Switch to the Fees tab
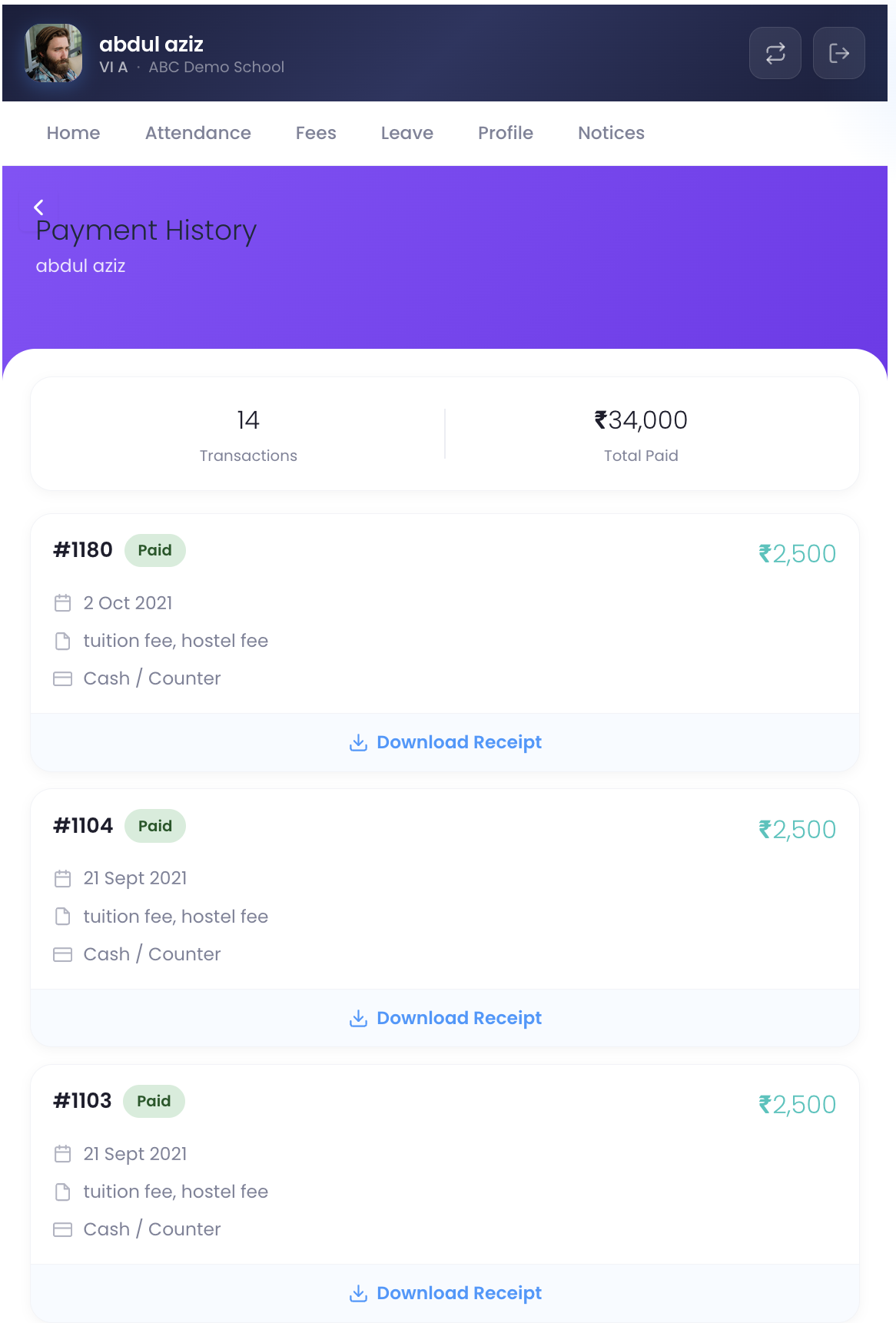The width and height of the screenshot is (896, 1323). coord(315,133)
